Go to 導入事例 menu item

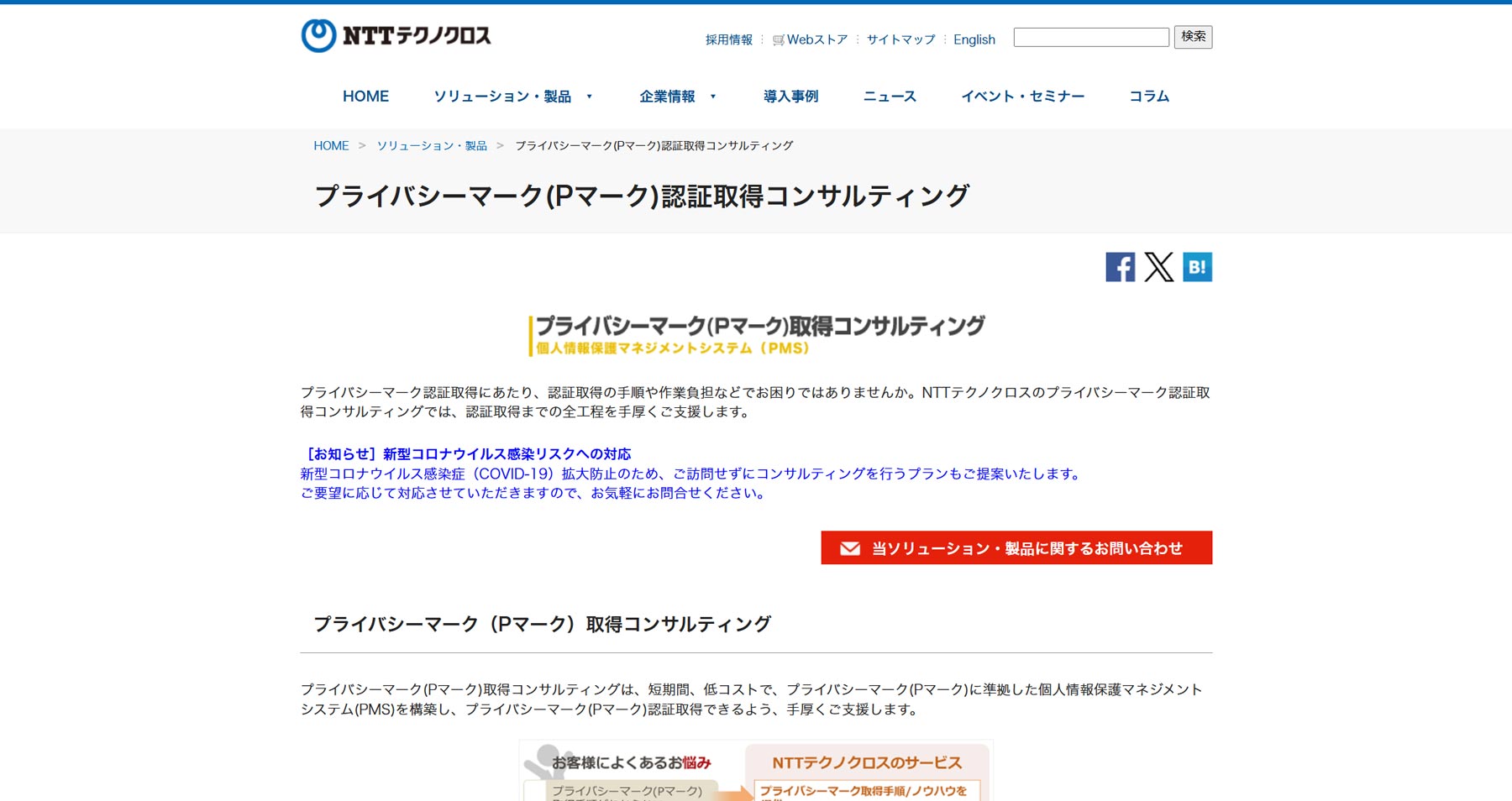(790, 97)
